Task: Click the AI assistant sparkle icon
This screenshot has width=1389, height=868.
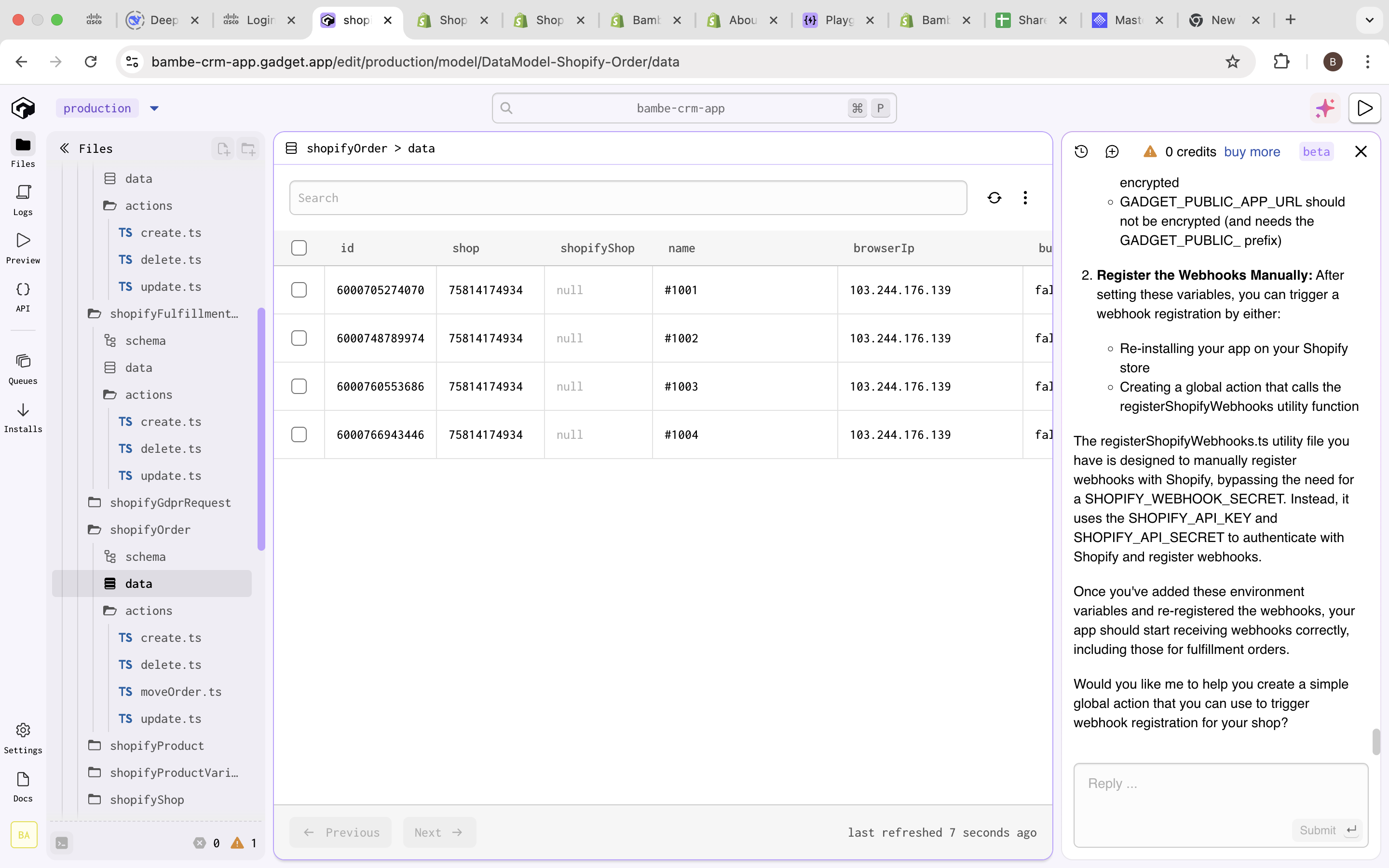Action: click(1325, 108)
